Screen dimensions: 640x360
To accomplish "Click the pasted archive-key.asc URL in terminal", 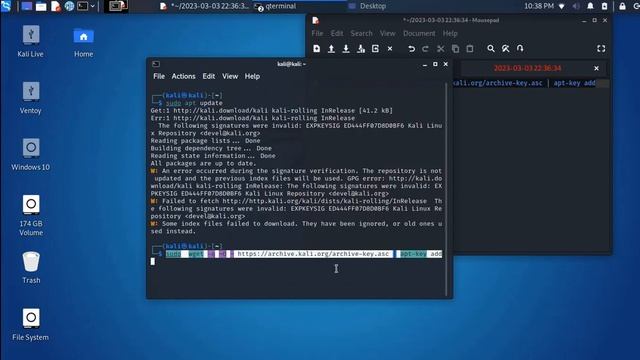I will [x=313, y=254].
